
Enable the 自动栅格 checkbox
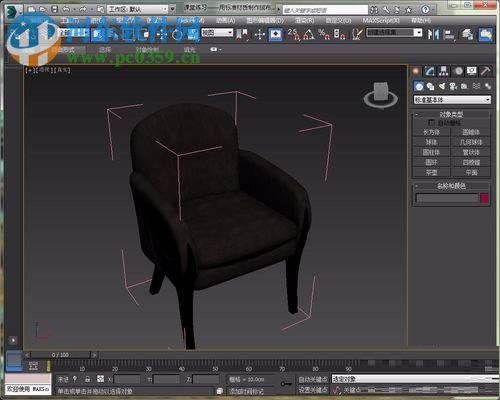[x=432, y=123]
